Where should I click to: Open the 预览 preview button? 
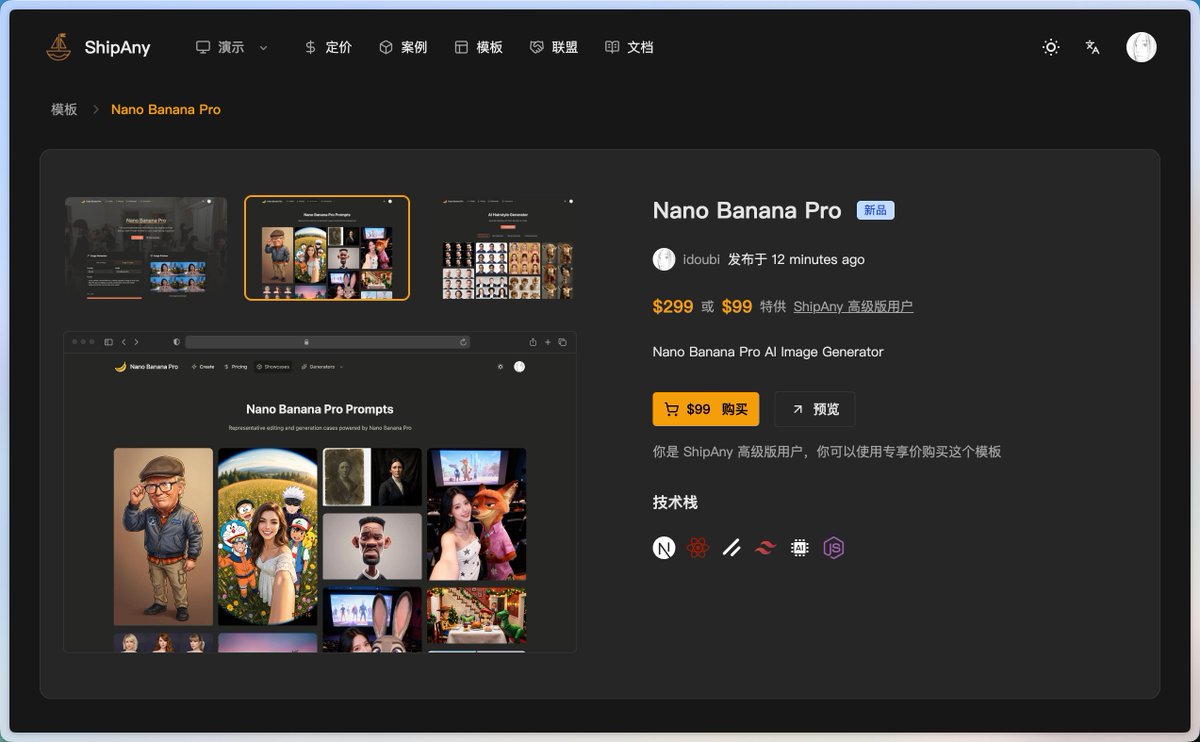(814, 409)
